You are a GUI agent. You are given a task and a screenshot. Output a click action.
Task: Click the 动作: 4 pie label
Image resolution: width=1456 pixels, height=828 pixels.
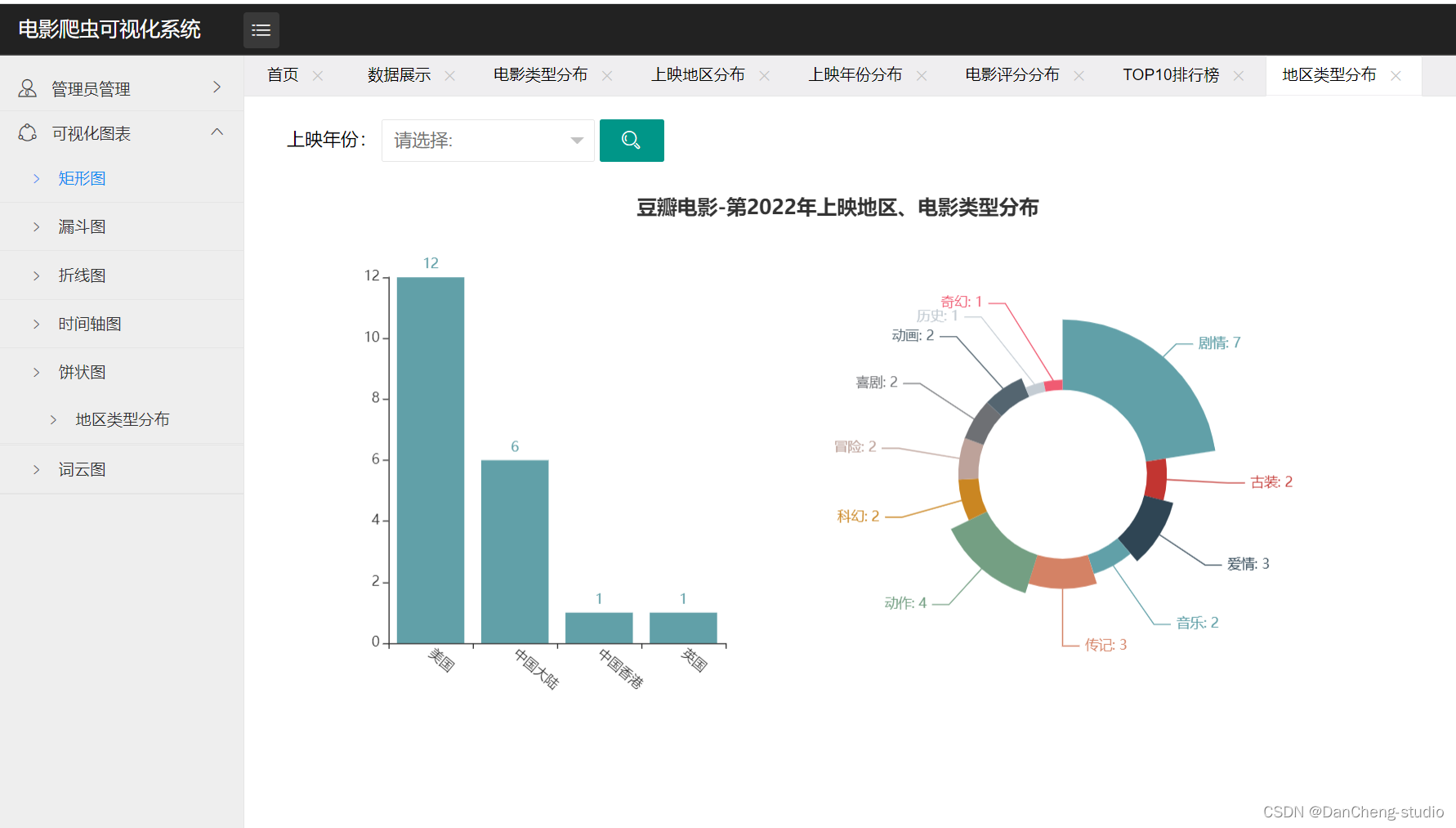pyautogui.click(x=905, y=602)
